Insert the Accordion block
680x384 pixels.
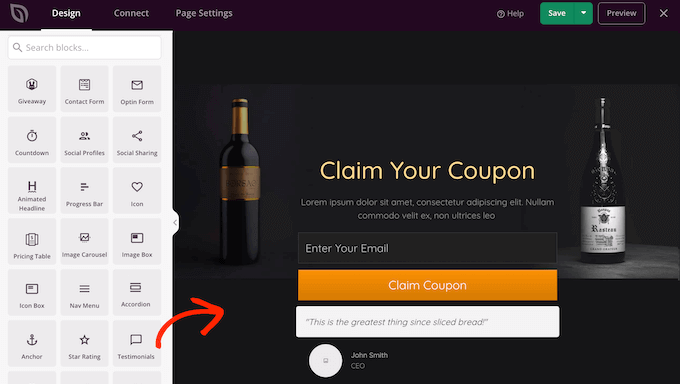137,292
